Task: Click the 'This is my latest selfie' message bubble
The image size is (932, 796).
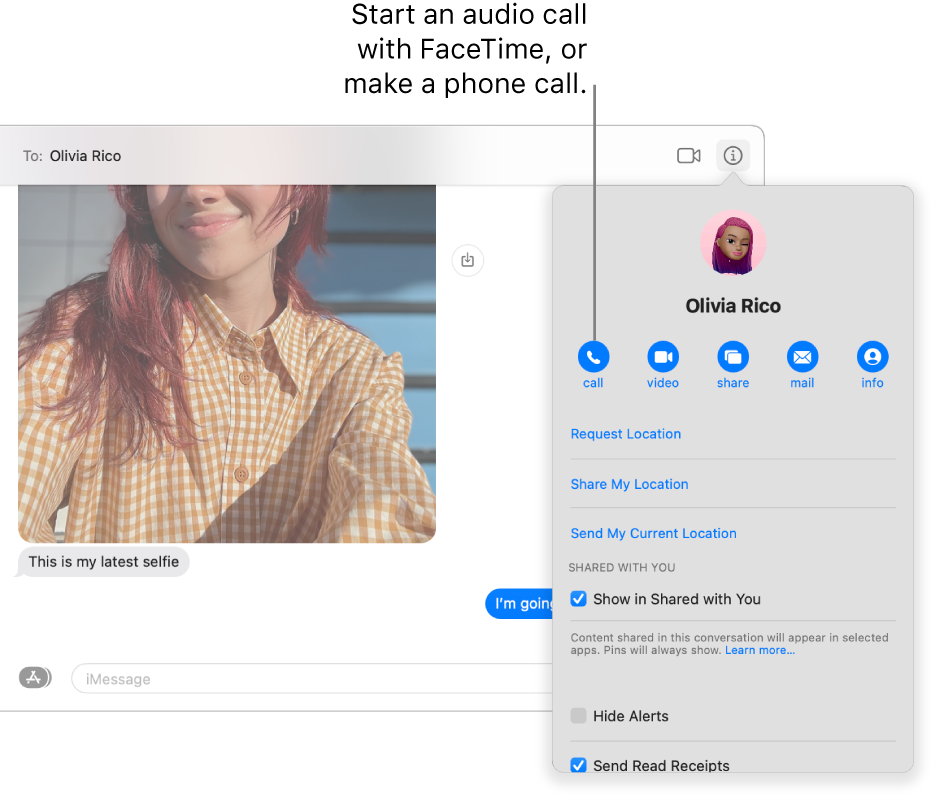Action: [x=103, y=562]
